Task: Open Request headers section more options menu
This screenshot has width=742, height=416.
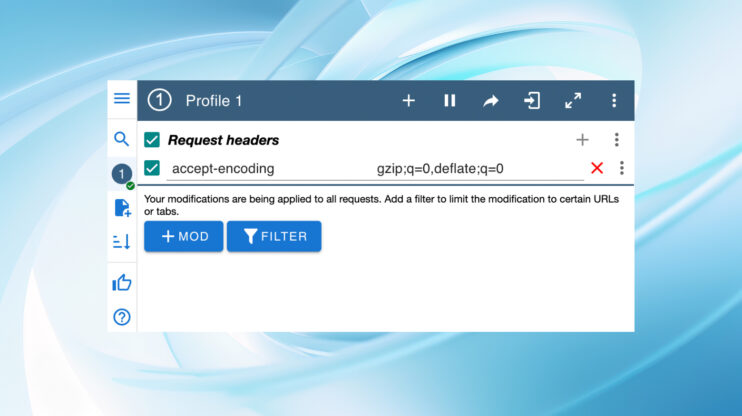Action: tap(616, 140)
